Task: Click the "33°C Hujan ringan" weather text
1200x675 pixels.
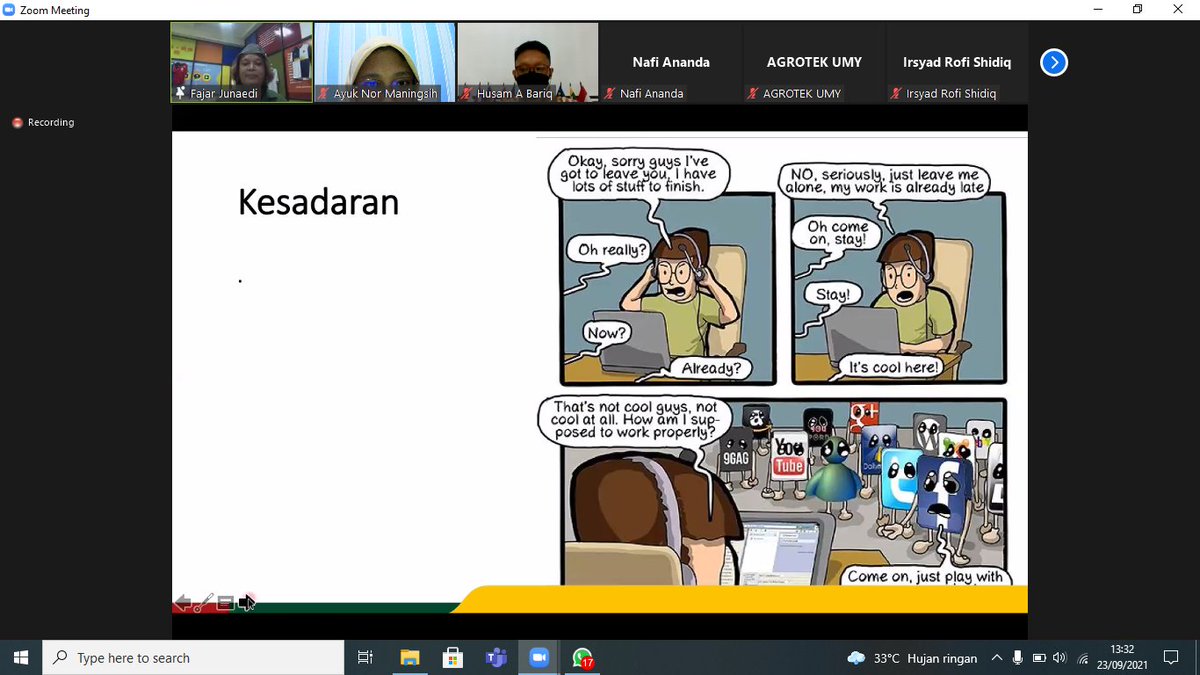Action: pyautogui.click(x=927, y=658)
